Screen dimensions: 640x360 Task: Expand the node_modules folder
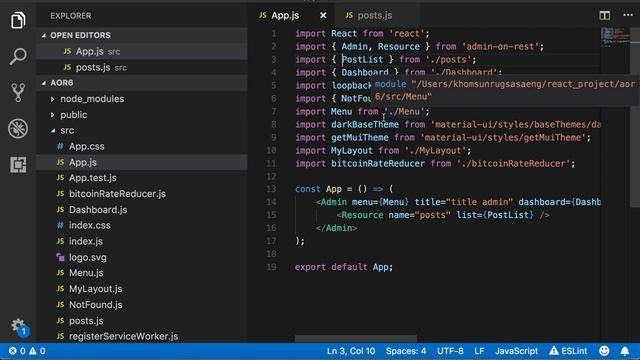tap(92, 99)
